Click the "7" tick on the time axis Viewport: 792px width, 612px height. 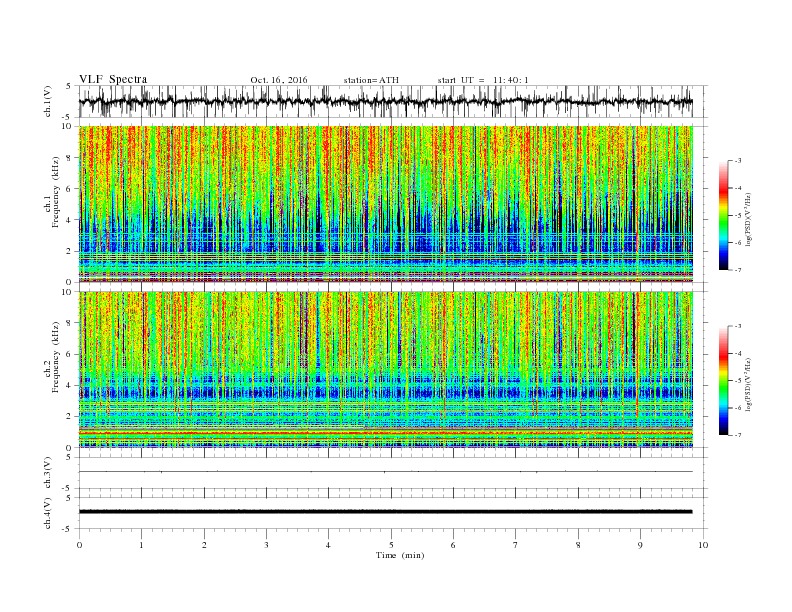(515, 545)
